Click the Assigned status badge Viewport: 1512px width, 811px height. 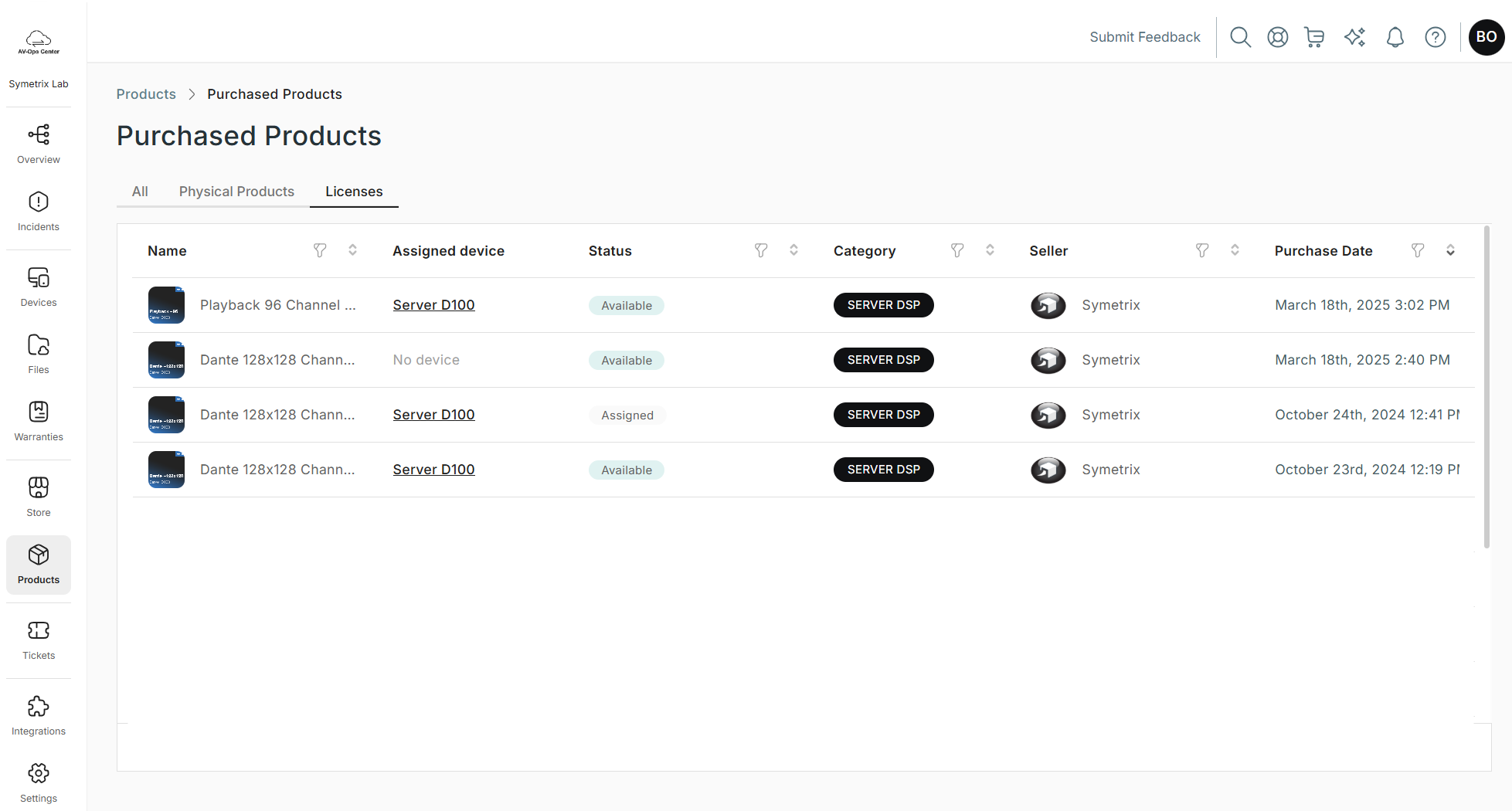[x=627, y=416]
